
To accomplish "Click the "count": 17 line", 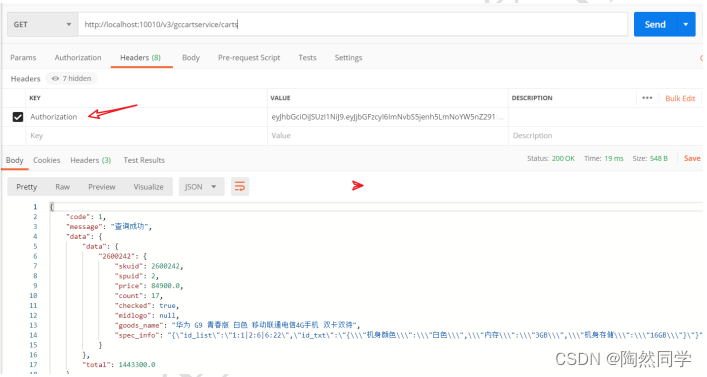I will [x=139, y=296].
